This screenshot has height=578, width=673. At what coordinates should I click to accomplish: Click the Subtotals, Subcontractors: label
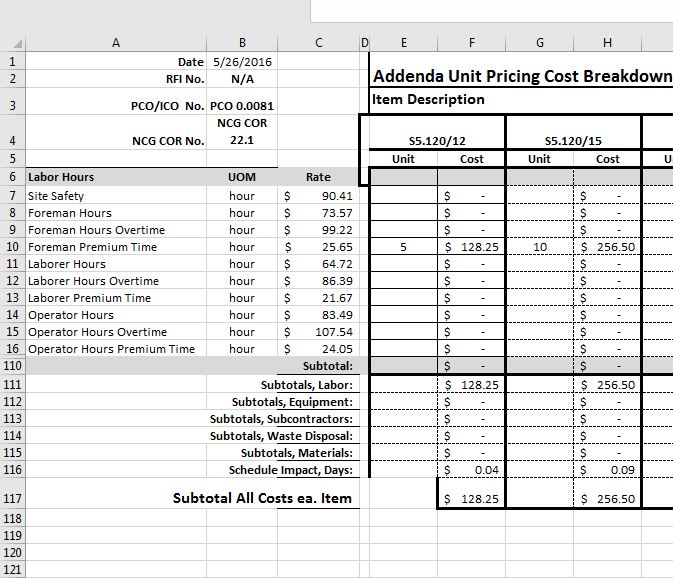(x=281, y=419)
